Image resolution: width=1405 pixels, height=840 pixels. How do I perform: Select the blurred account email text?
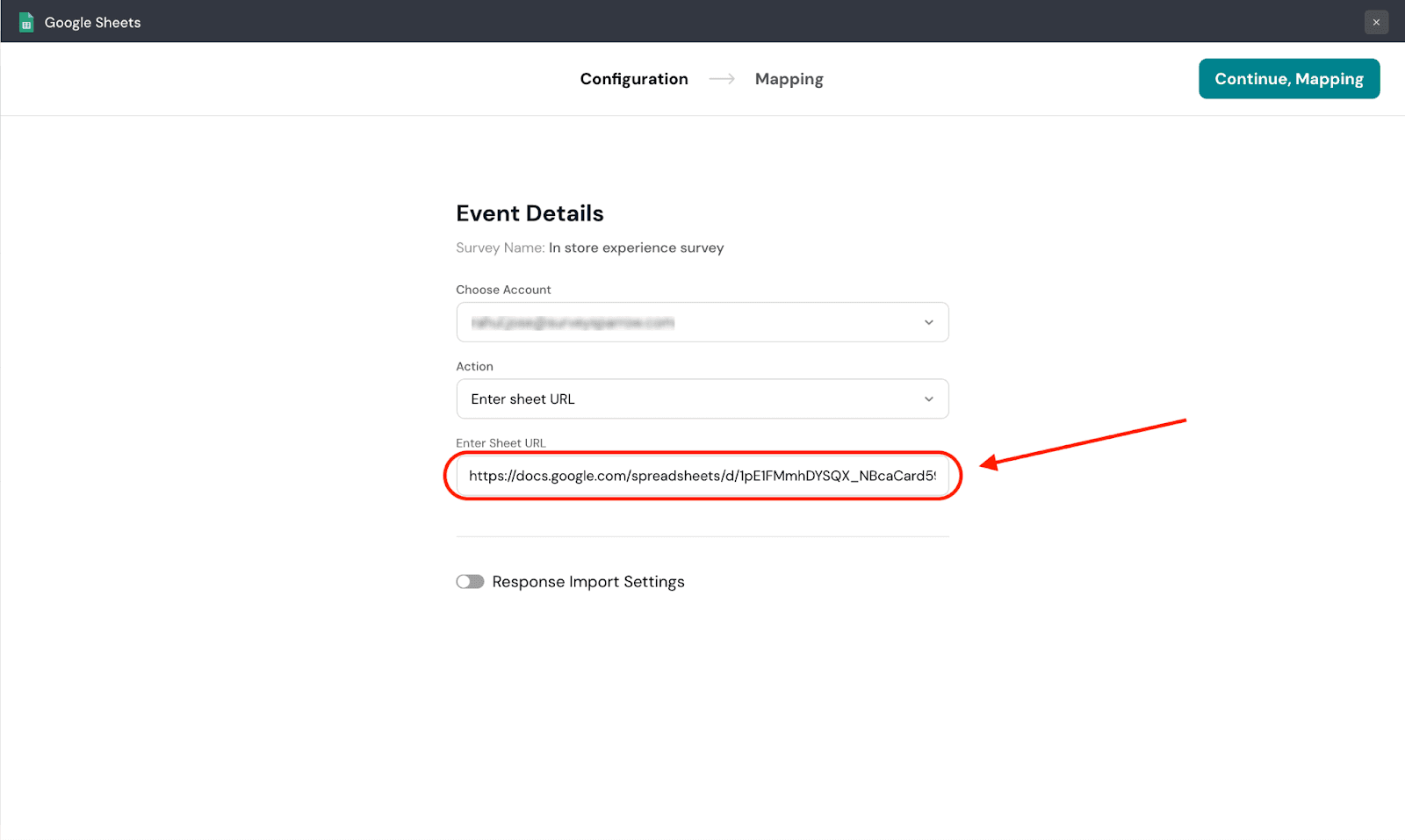573,323
